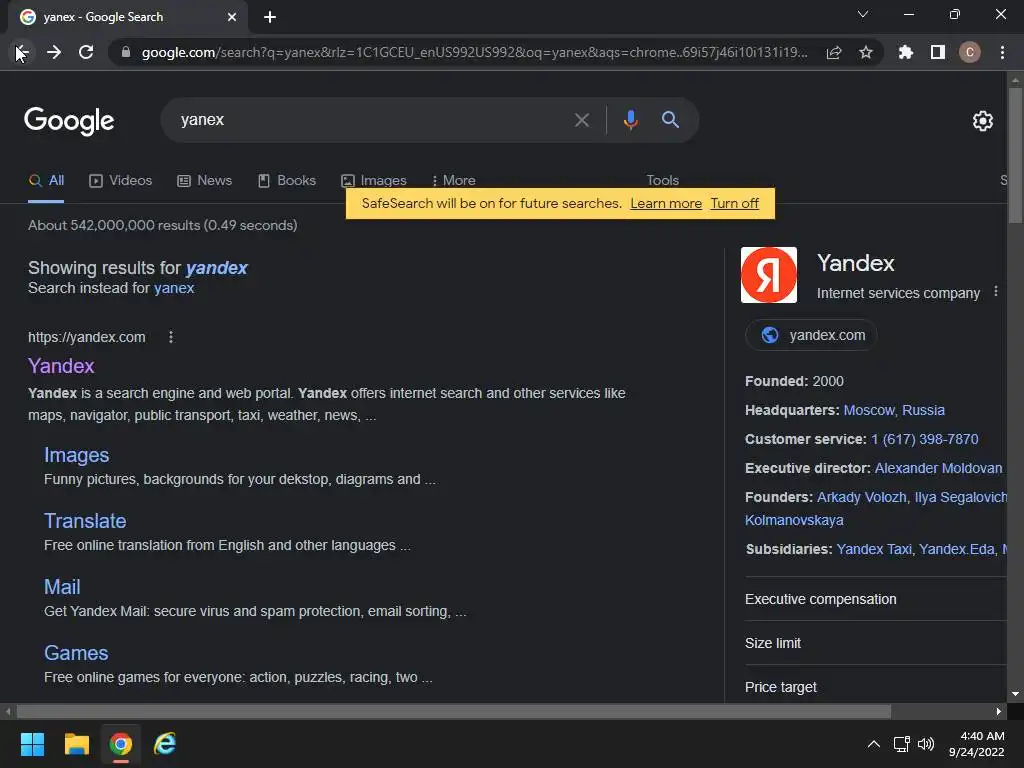The height and width of the screenshot is (768, 1024).
Task: Open the network status tray icon
Action: pyautogui.click(x=902, y=744)
